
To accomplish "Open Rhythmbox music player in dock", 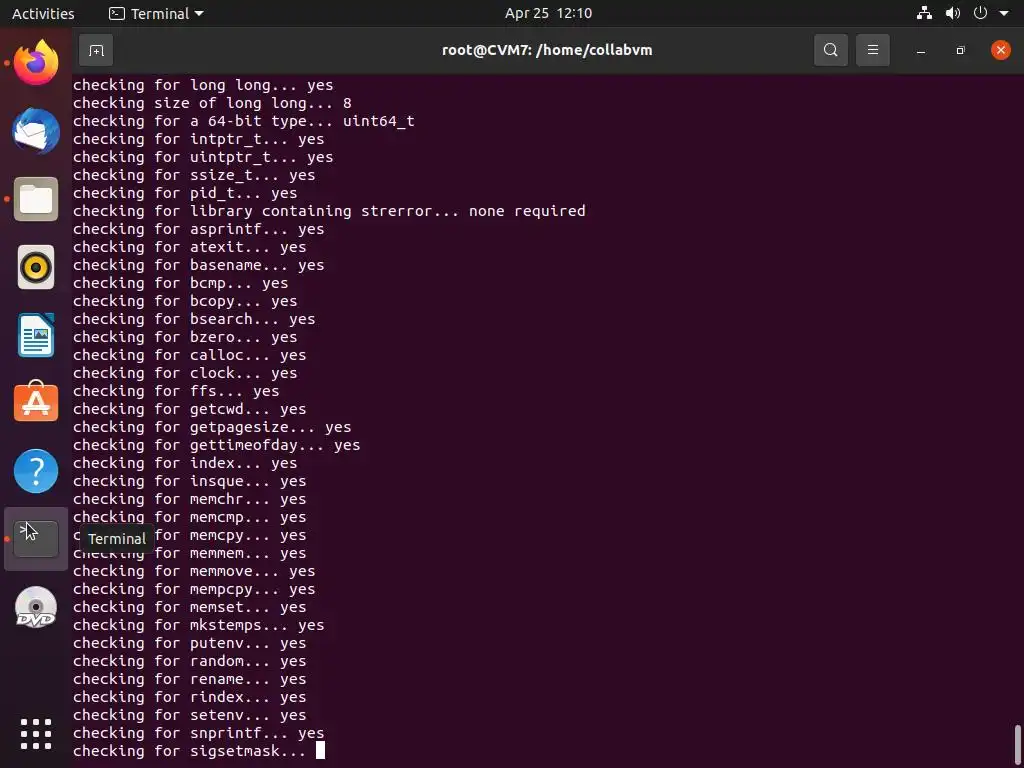I will click(36, 267).
